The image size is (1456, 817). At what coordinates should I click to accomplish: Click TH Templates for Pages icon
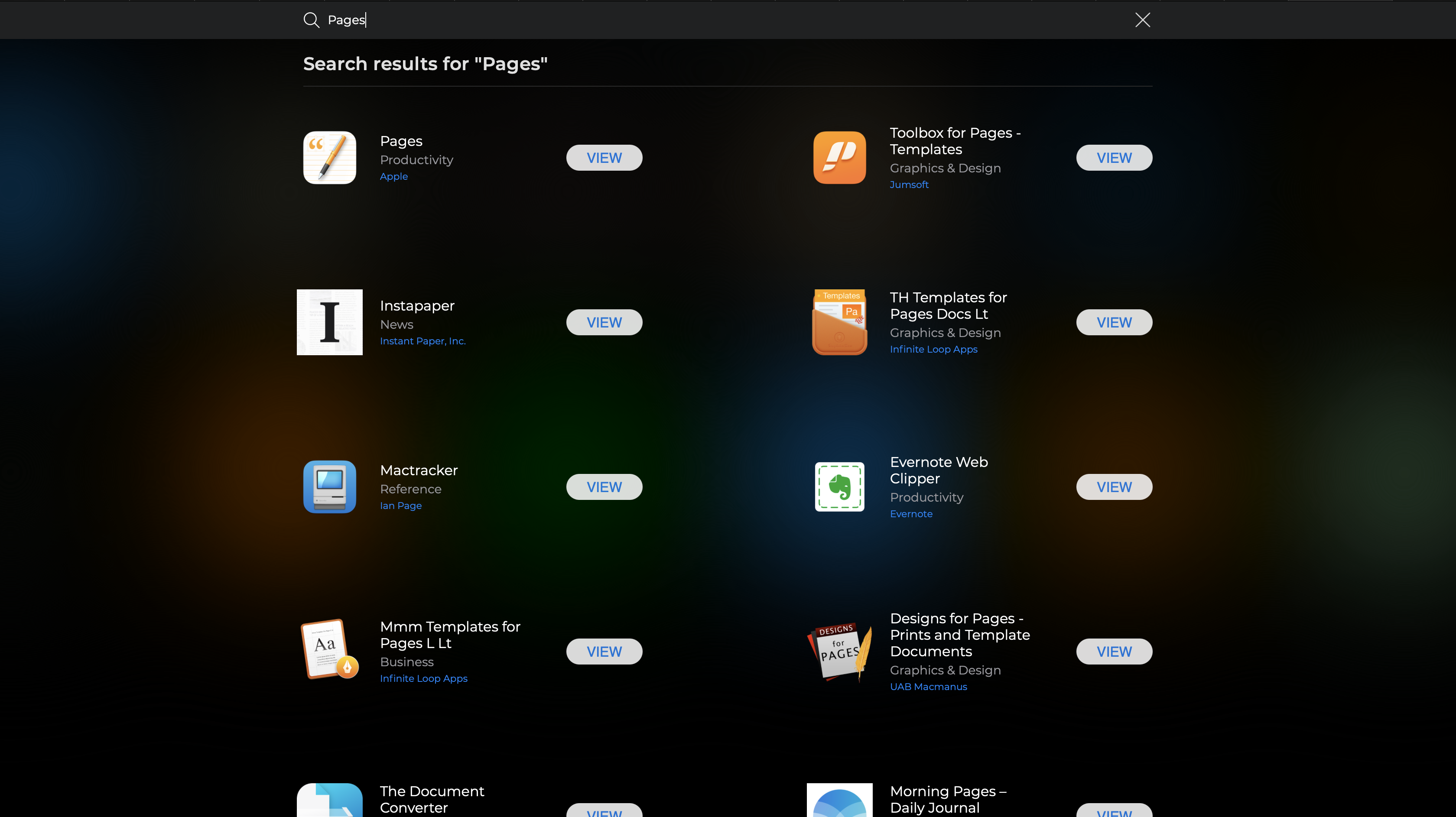(x=839, y=322)
